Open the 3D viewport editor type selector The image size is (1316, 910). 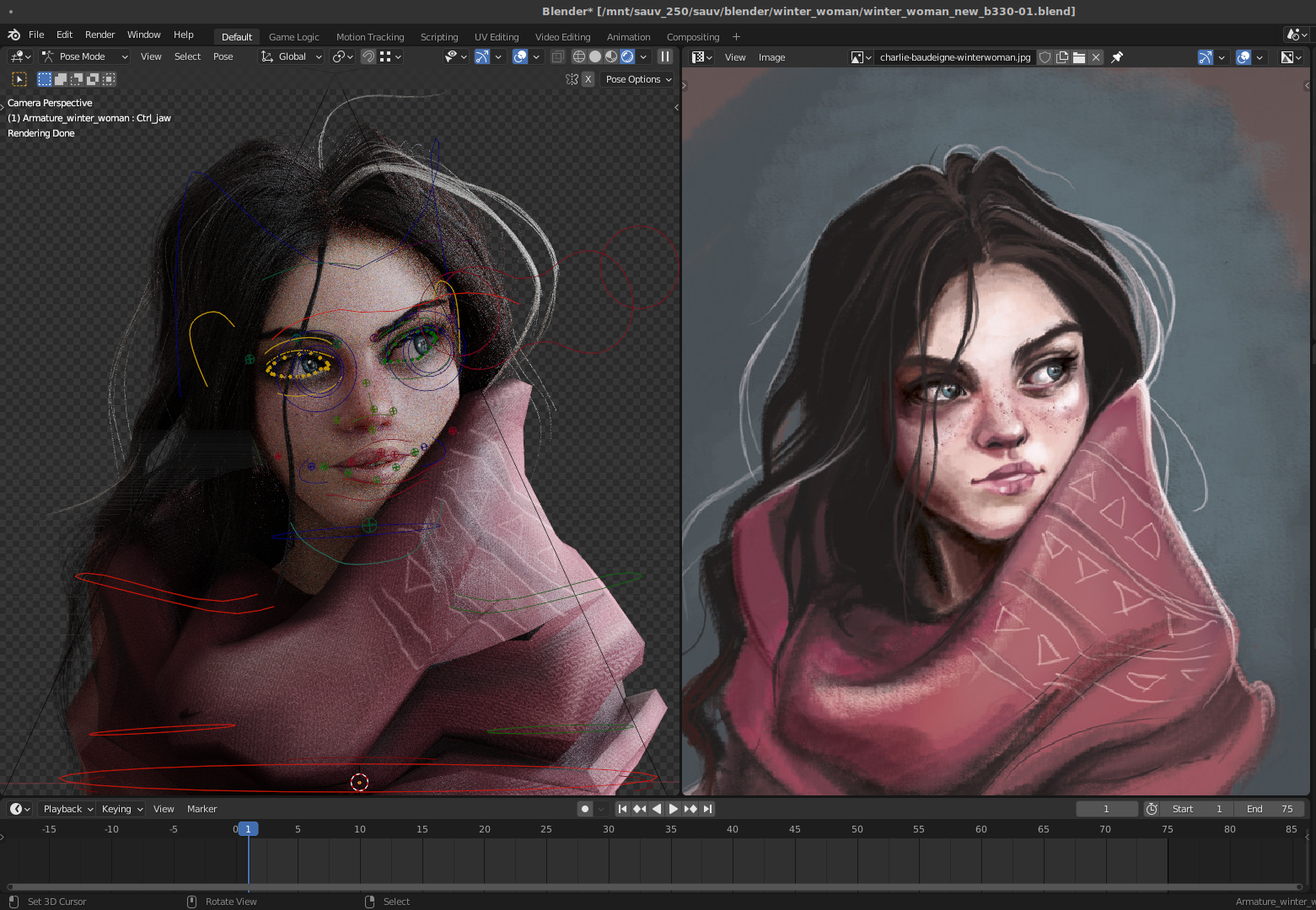click(20, 56)
